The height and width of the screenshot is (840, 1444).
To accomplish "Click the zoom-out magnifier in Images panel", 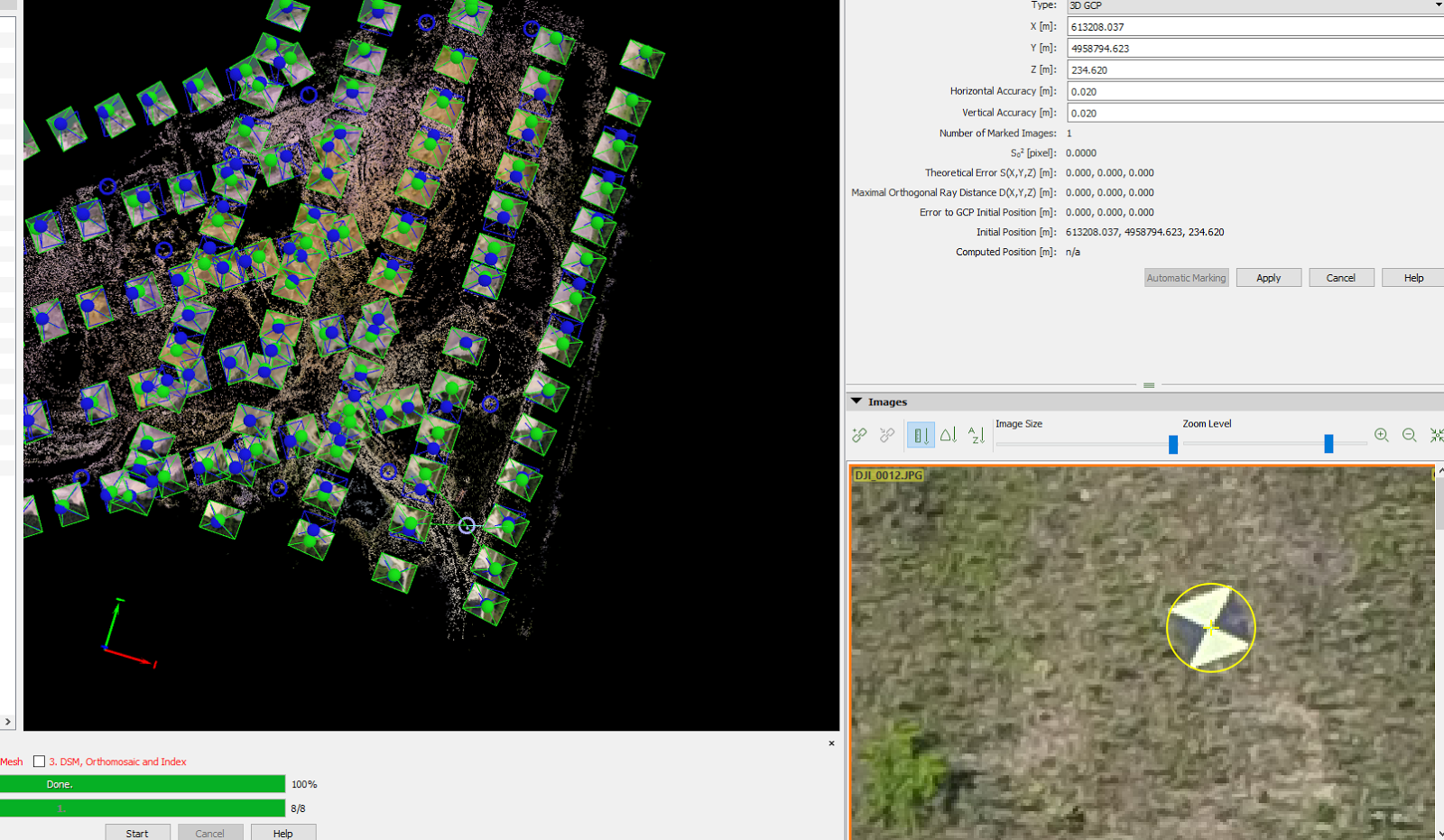I will click(1410, 435).
